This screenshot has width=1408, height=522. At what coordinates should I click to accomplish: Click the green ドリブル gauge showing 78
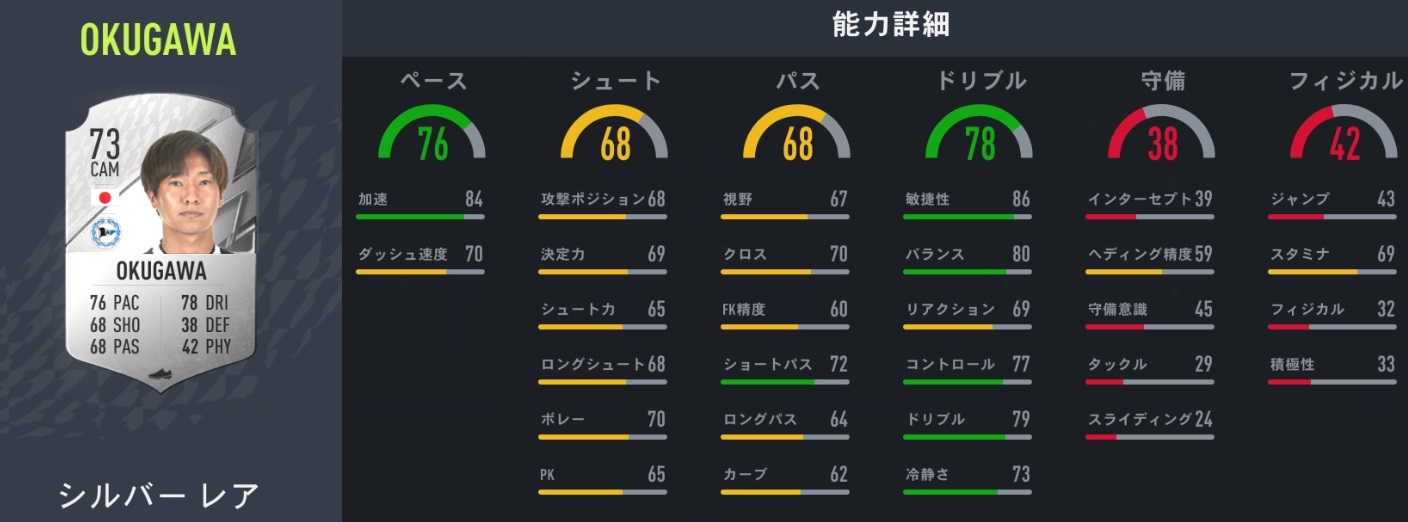click(x=979, y=135)
